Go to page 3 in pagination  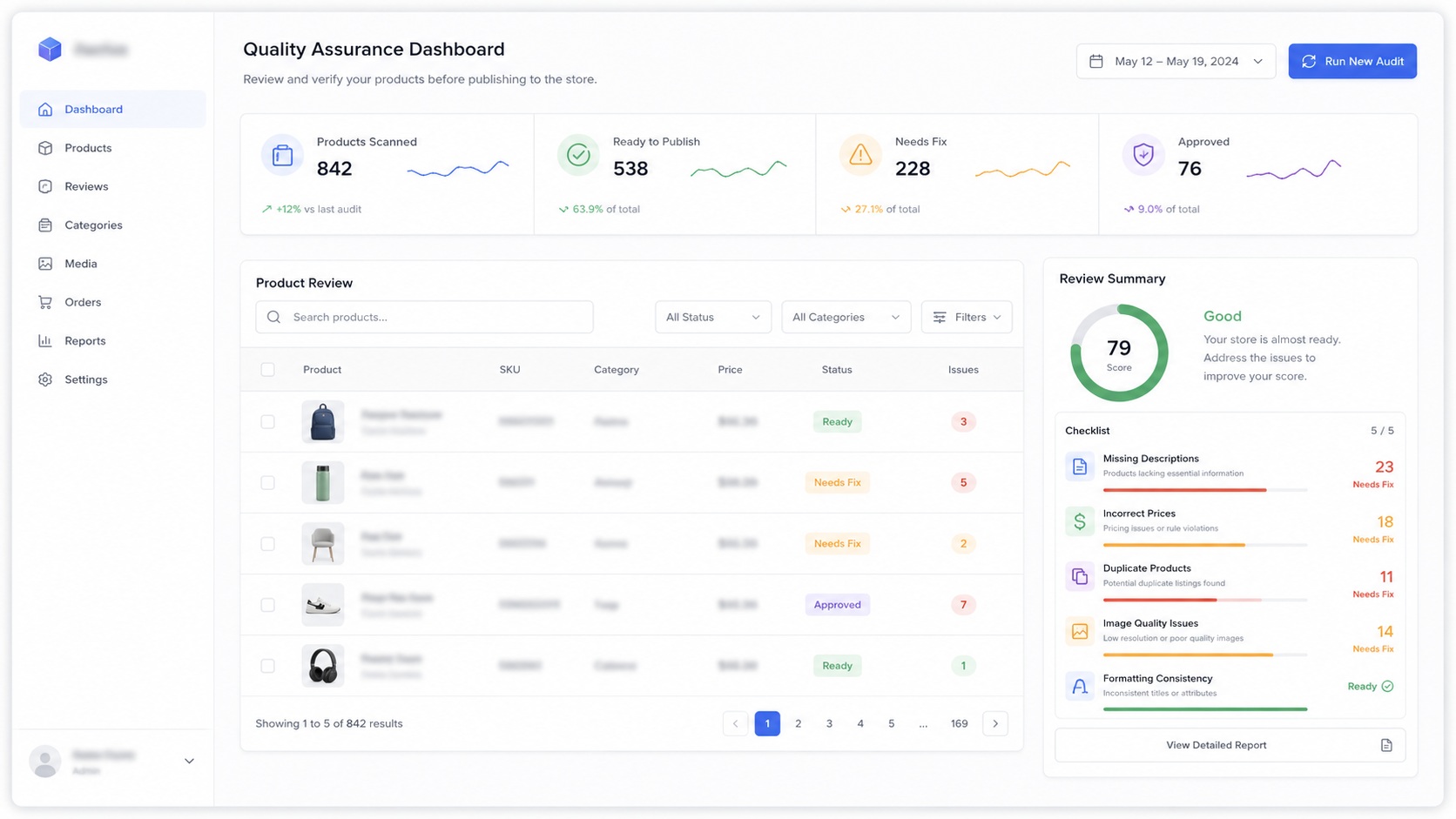829,723
